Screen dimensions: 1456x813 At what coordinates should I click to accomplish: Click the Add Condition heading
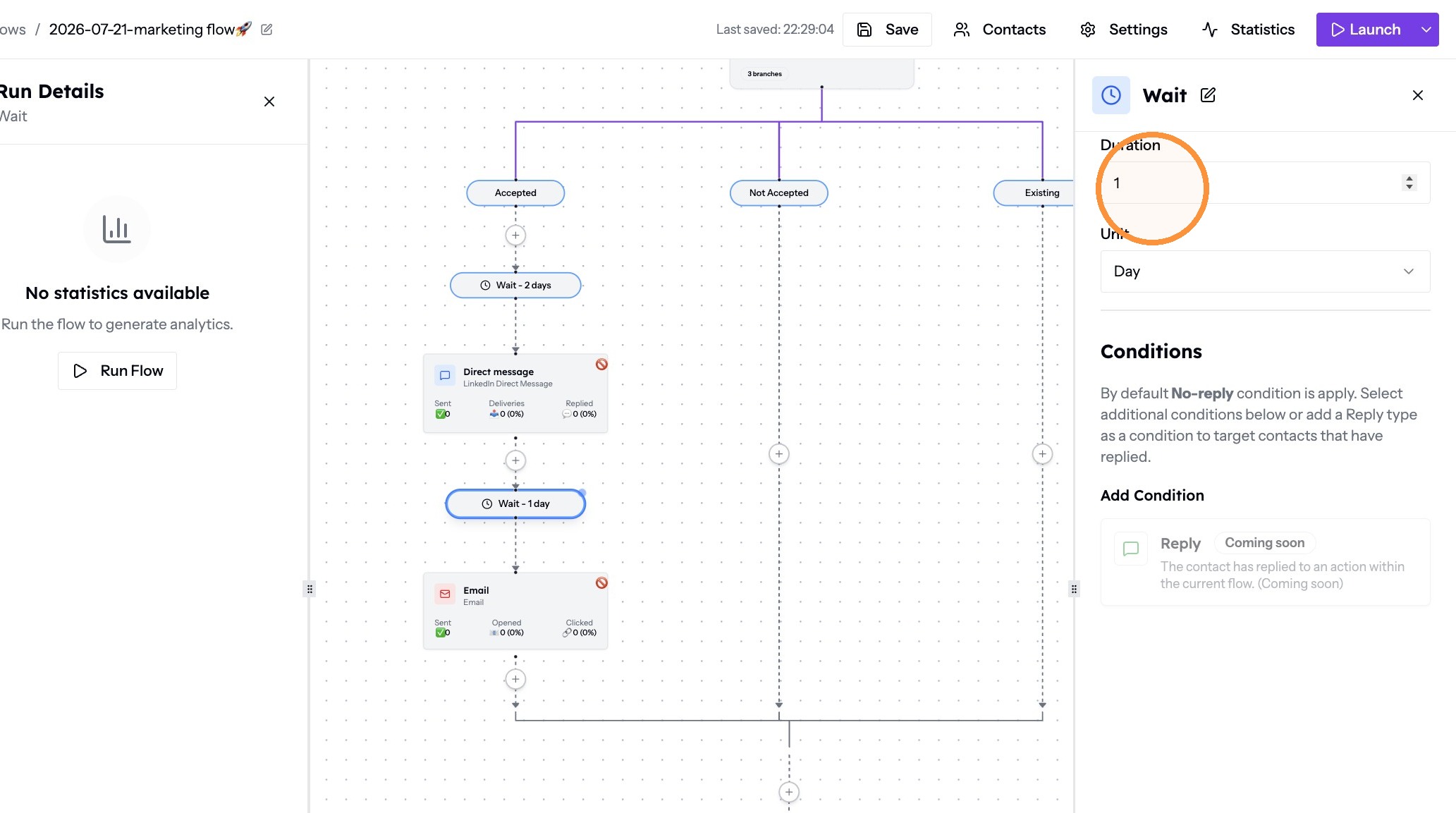pyautogui.click(x=1152, y=496)
